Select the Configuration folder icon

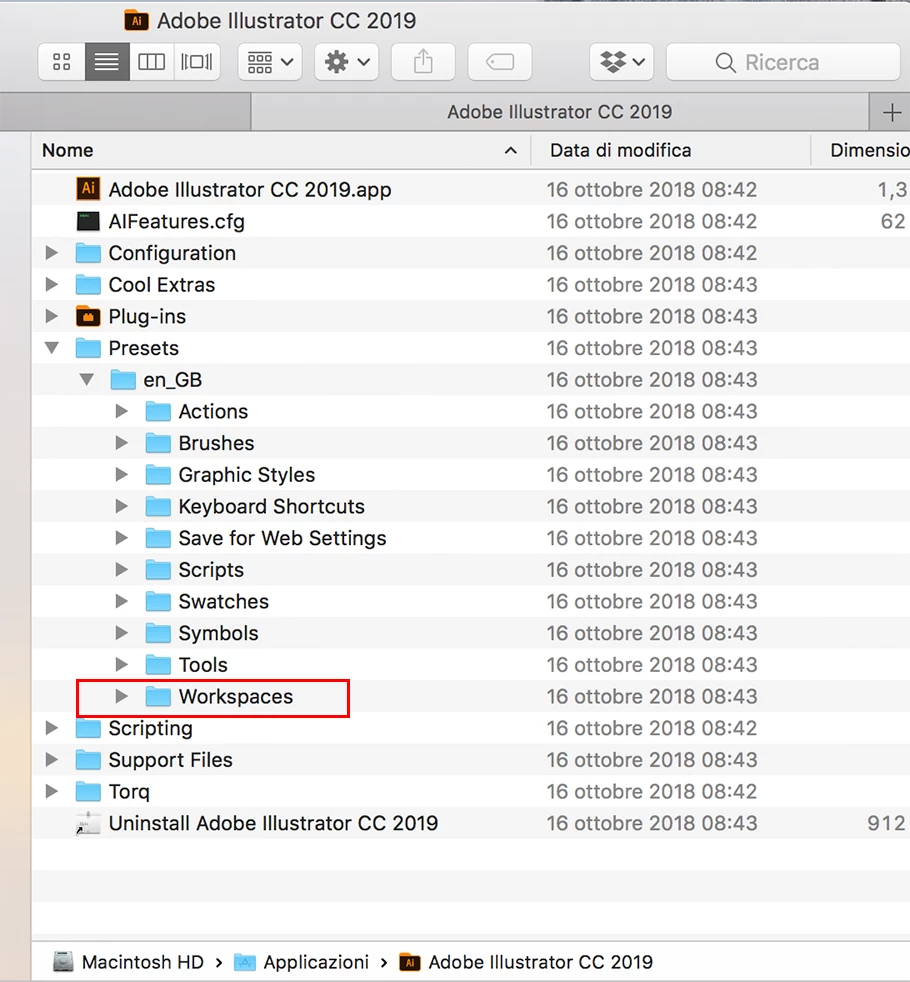88,253
